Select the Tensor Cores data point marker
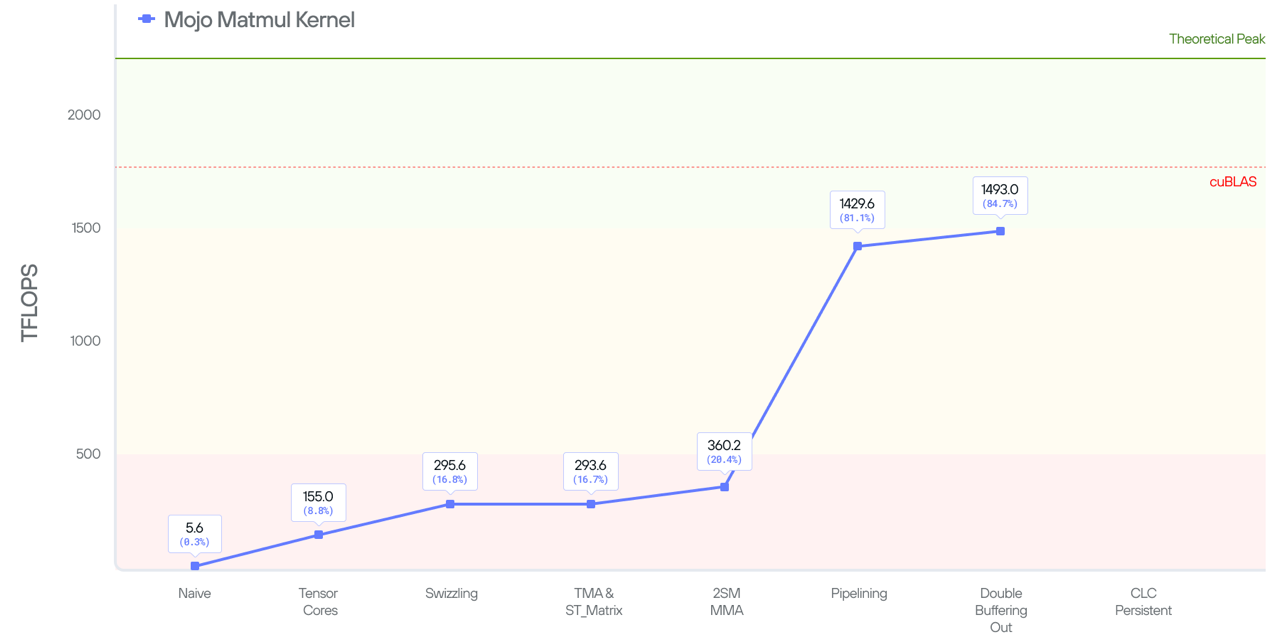The height and width of the screenshot is (640, 1280). click(319, 535)
